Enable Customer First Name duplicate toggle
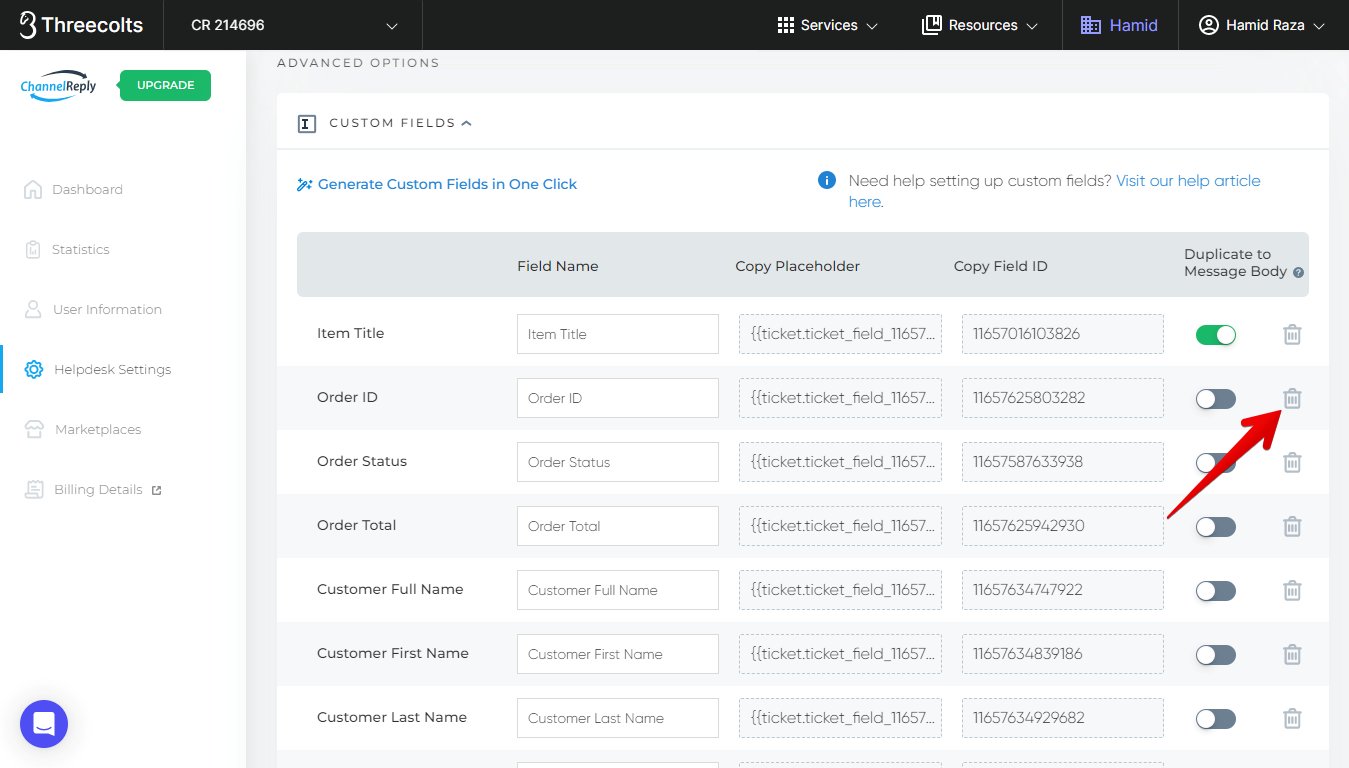This screenshot has width=1349, height=768. (x=1216, y=655)
